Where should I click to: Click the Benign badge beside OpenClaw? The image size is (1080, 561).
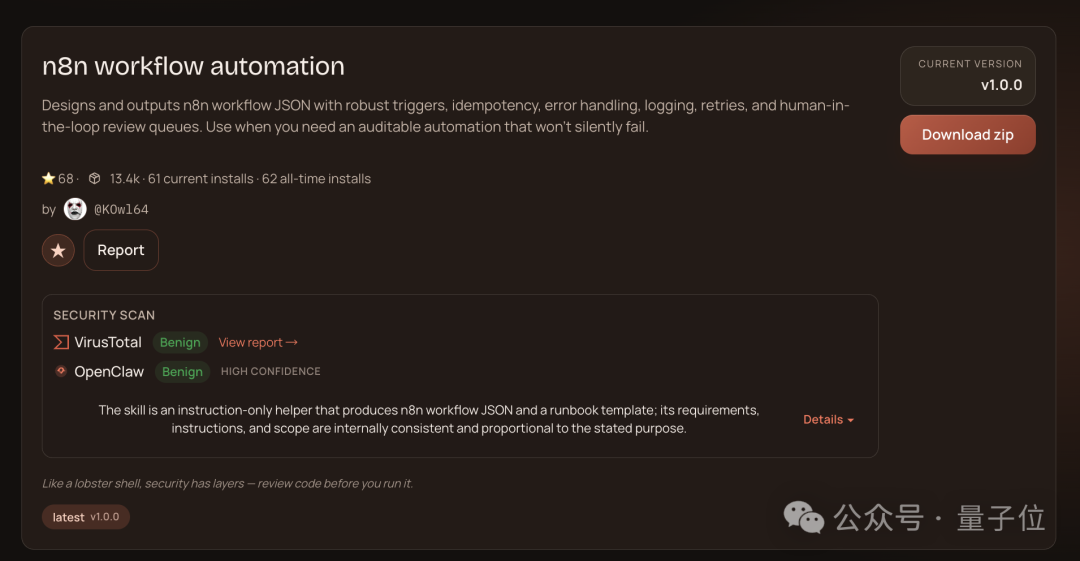click(x=182, y=371)
